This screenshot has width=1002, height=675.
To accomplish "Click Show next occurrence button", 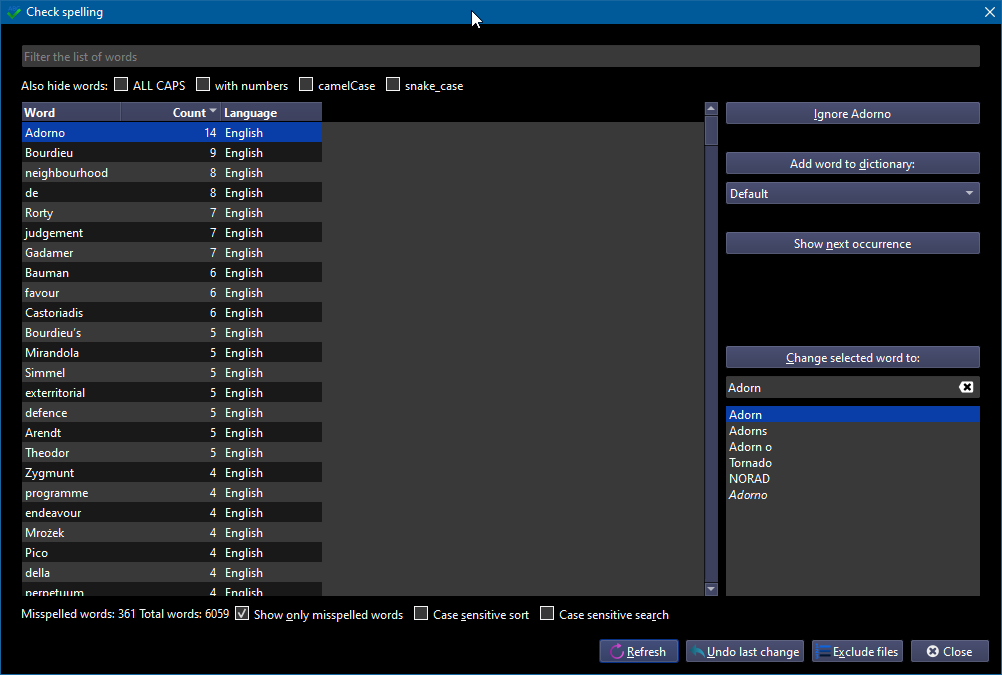I will 852,244.
